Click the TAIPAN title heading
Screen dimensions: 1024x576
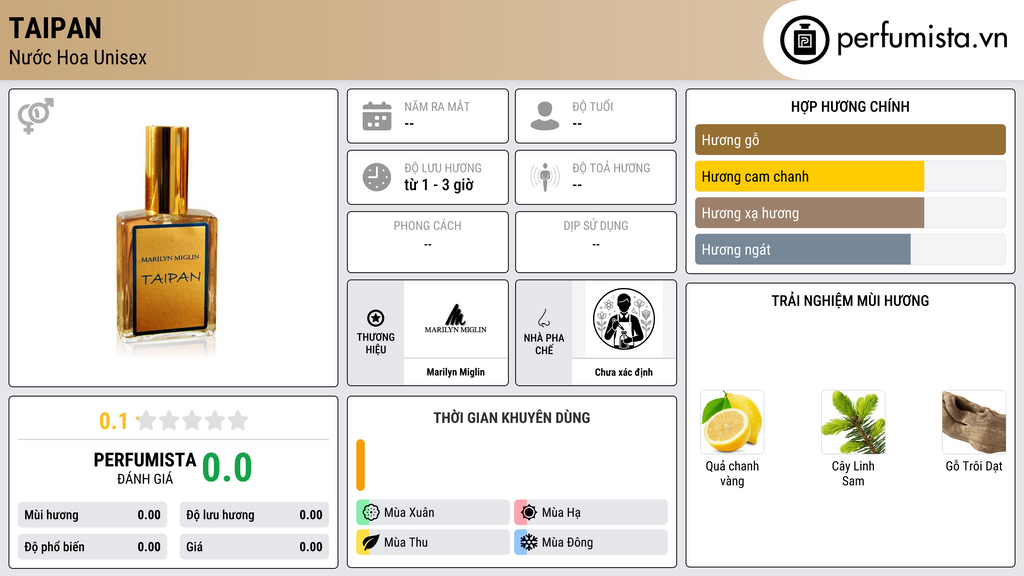[x=56, y=28]
